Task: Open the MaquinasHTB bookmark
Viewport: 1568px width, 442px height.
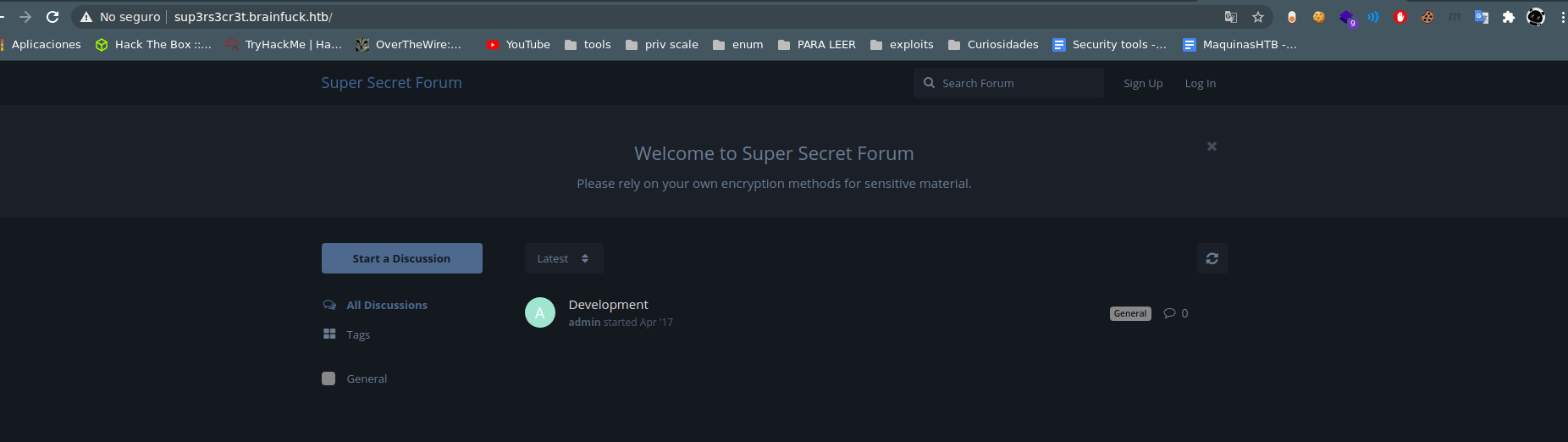Action: [1240, 45]
